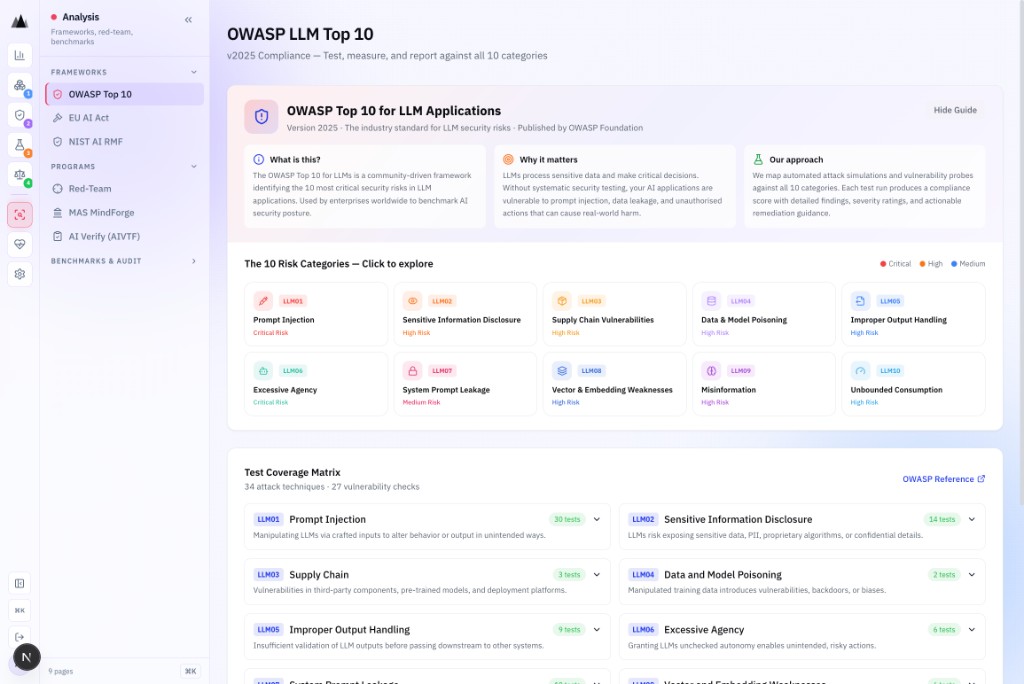This screenshot has height=684, width=1024.
Task: Open the black N avatar badge
Action: (x=27, y=657)
